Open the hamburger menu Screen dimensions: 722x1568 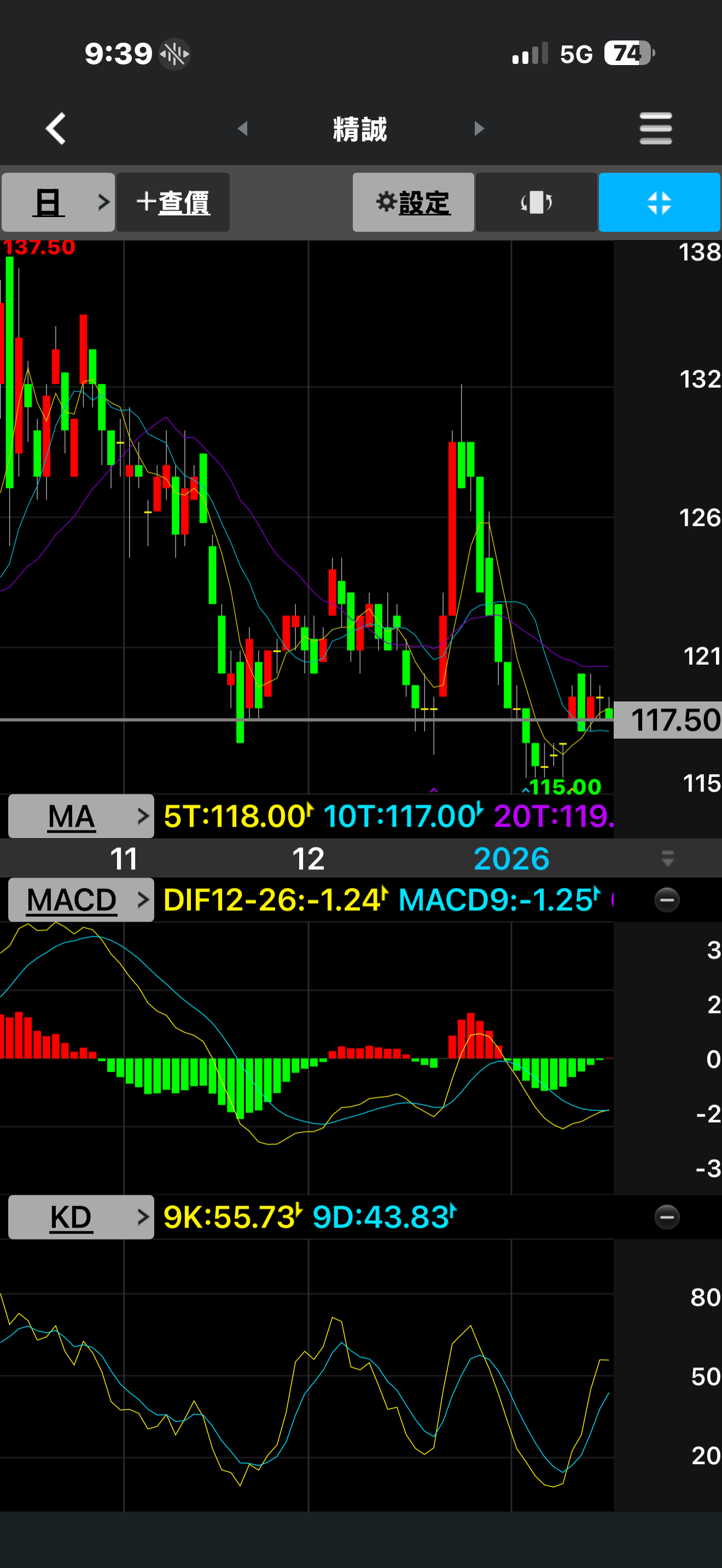(656, 128)
